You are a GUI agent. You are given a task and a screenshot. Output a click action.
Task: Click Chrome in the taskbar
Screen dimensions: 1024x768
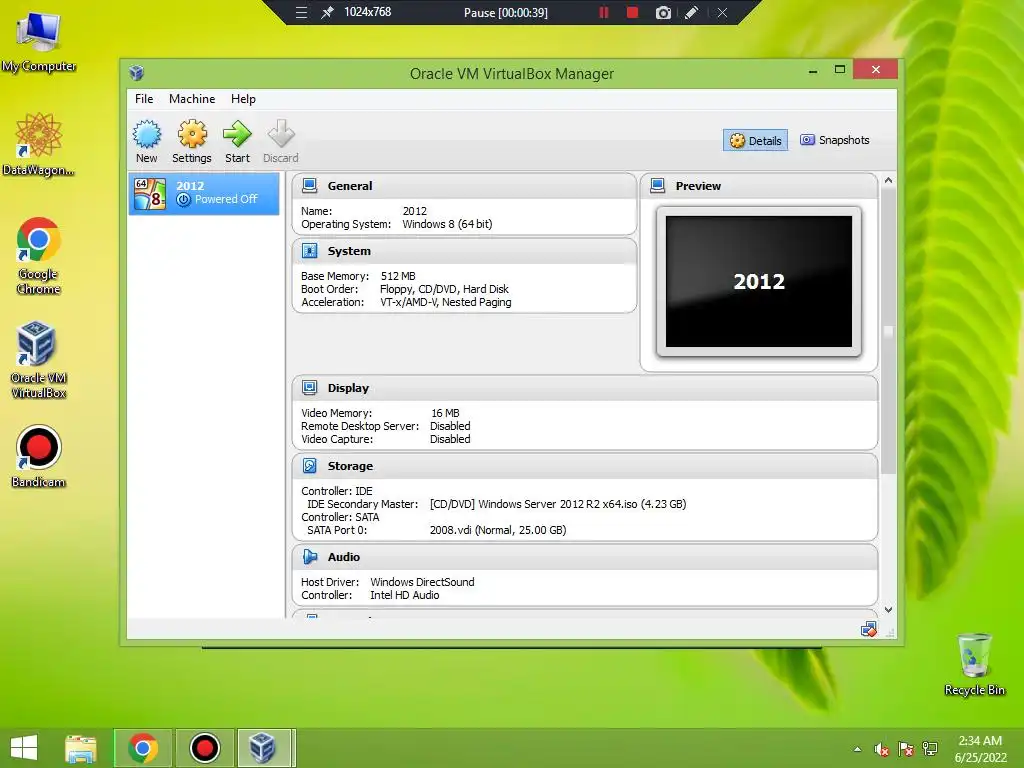(143, 748)
